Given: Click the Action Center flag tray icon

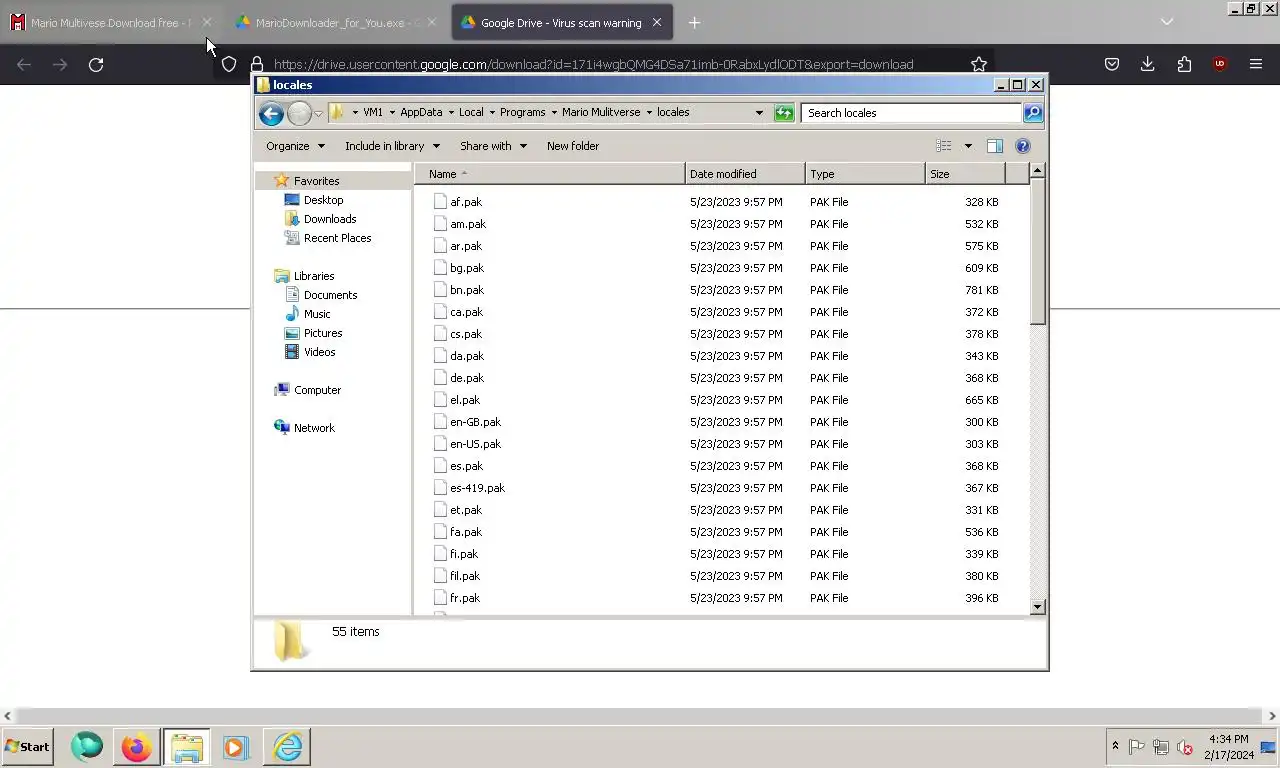Looking at the screenshot, I should [x=1137, y=747].
